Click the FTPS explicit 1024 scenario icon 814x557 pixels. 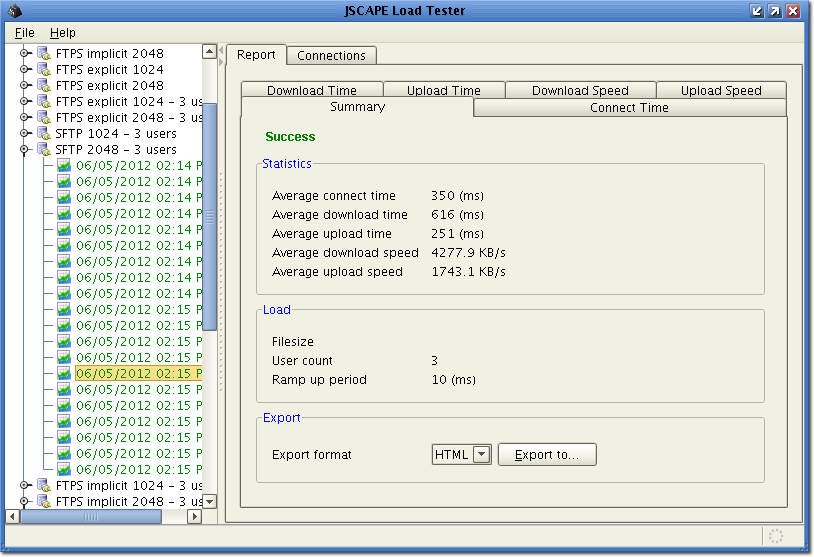click(x=44, y=70)
